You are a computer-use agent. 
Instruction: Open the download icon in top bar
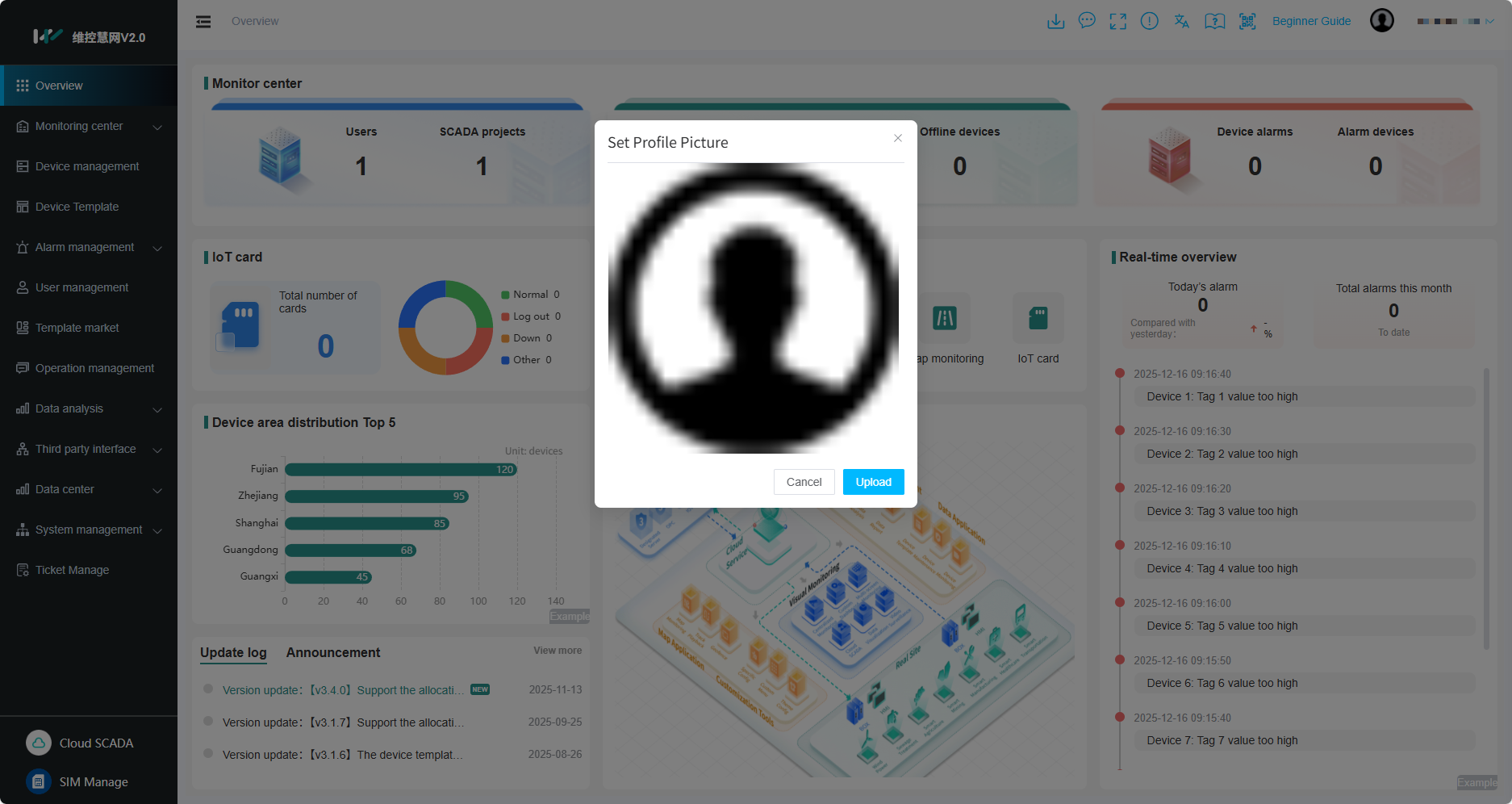pos(1055,21)
